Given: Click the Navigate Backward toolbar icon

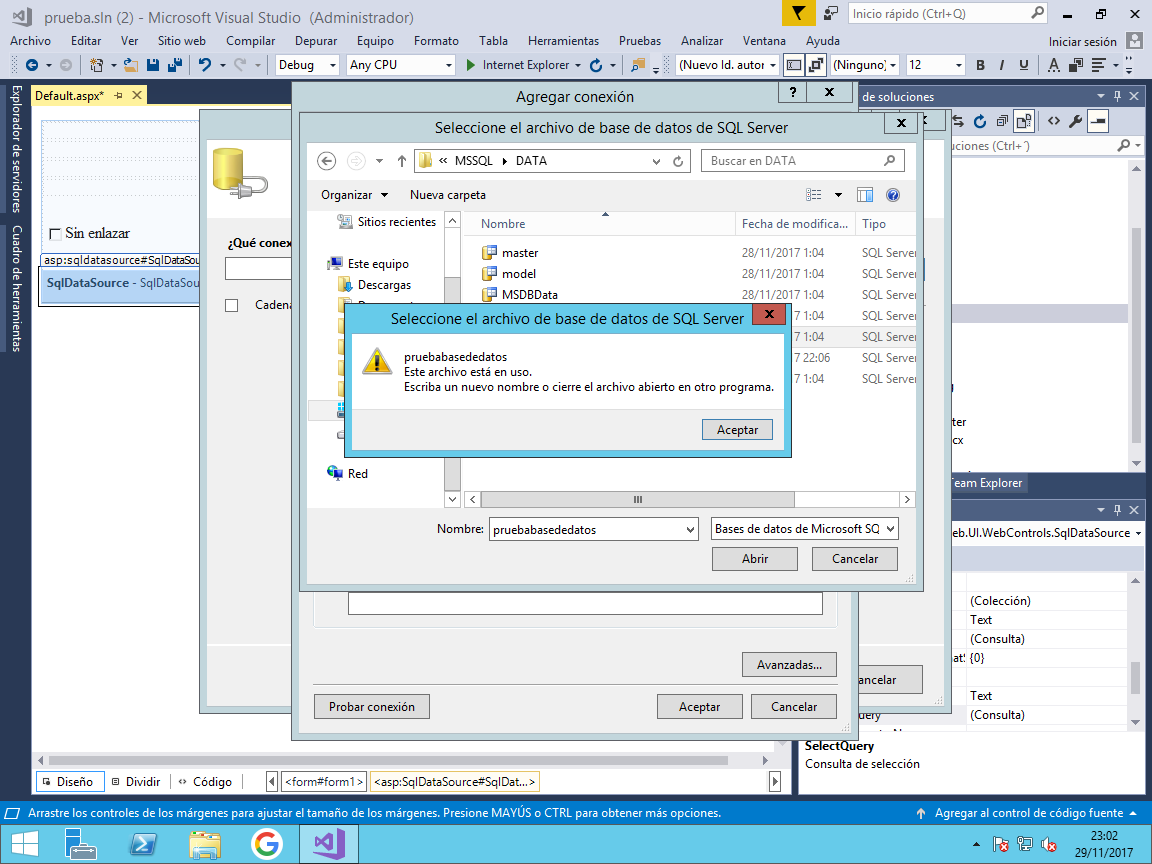Looking at the screenshot, I should click(32, 65).
